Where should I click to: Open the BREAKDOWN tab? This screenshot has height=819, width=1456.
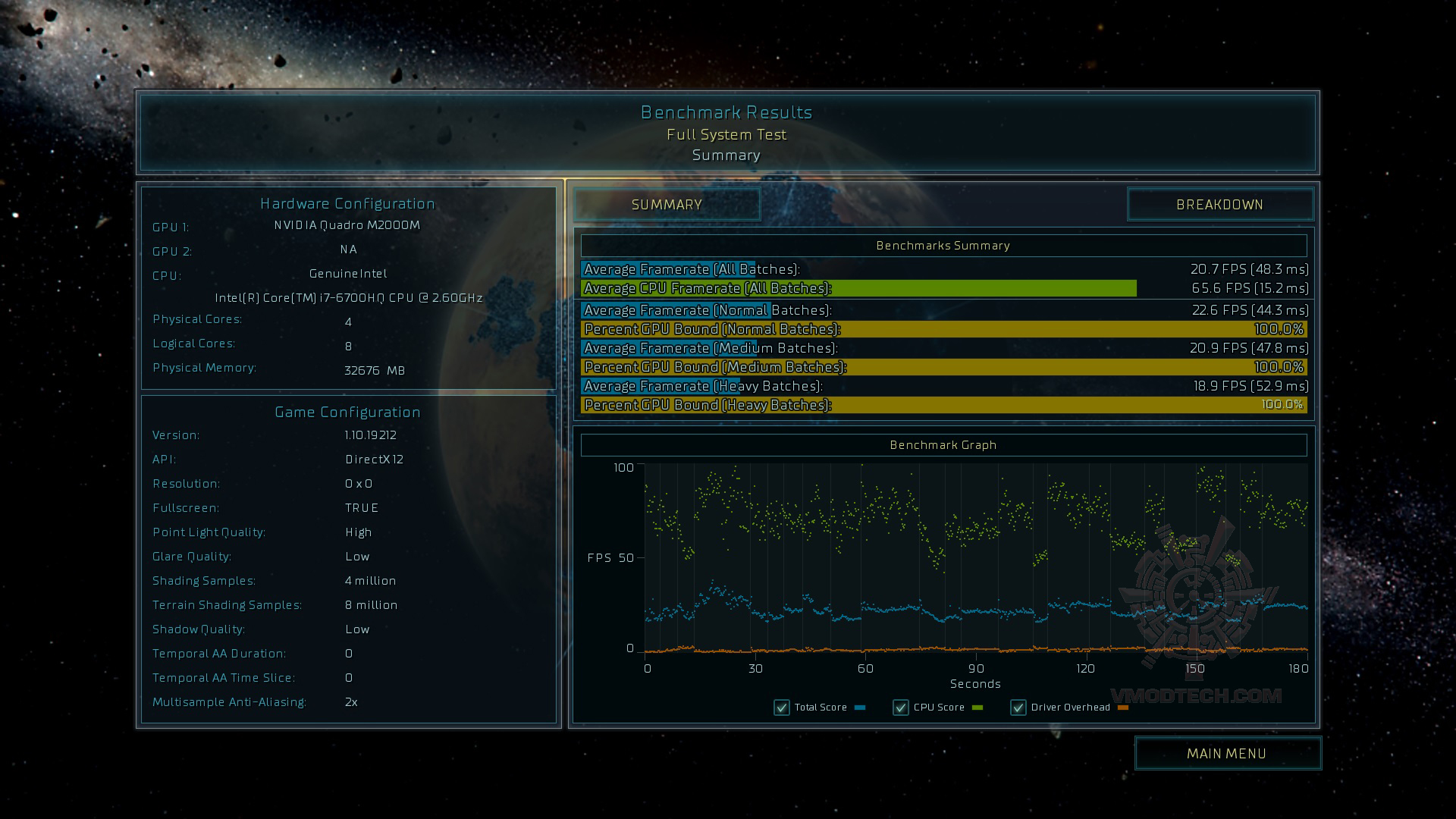pyautogui.click(x=1219, y=205)
